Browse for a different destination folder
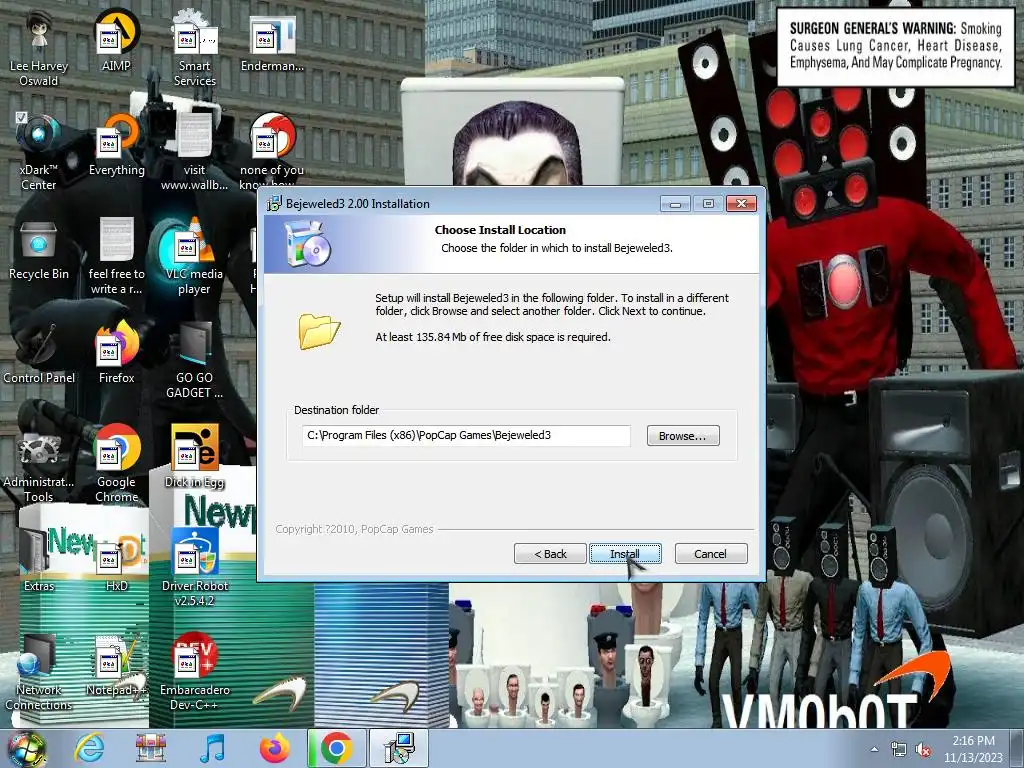Screen dimensions: 1024x768 click(x=682, y=436)
